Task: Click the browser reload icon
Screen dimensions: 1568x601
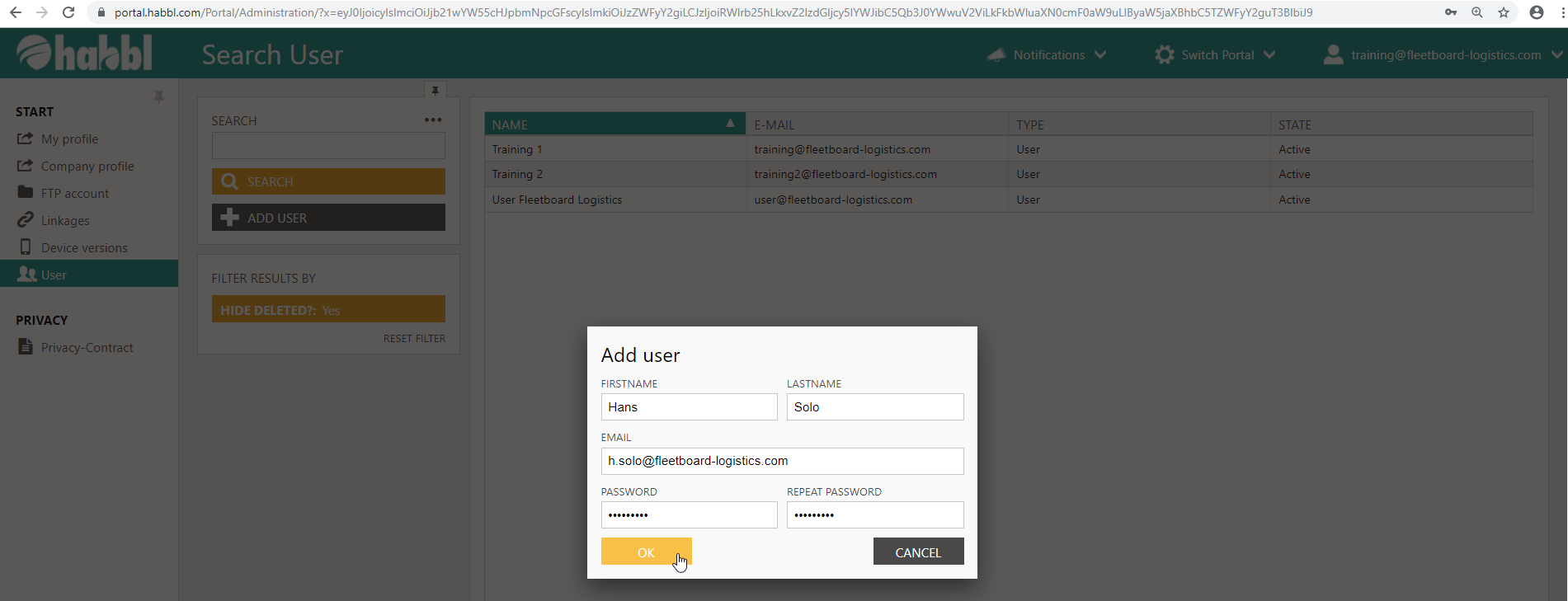Action: point(69,12)
